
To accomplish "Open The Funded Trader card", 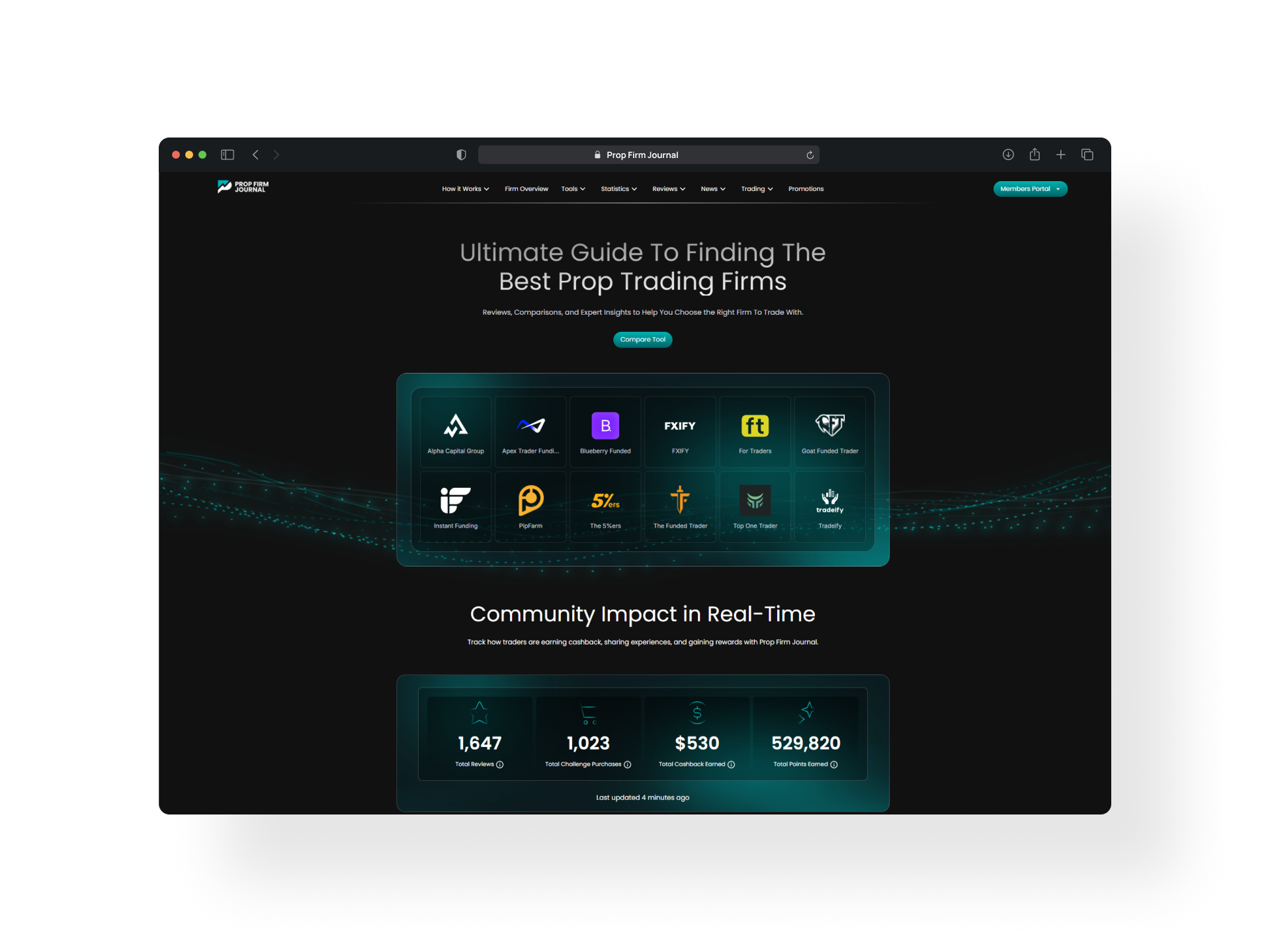I will click(x=680, y=507).
